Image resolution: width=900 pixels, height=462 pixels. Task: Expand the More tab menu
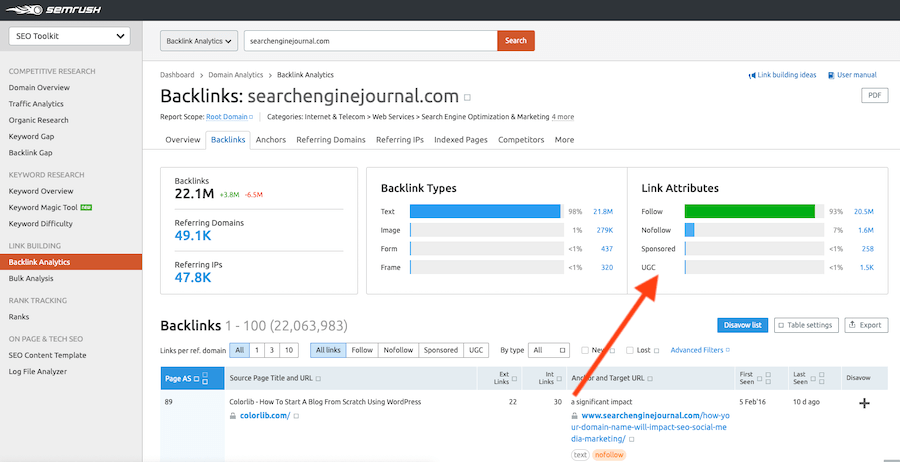564,139
